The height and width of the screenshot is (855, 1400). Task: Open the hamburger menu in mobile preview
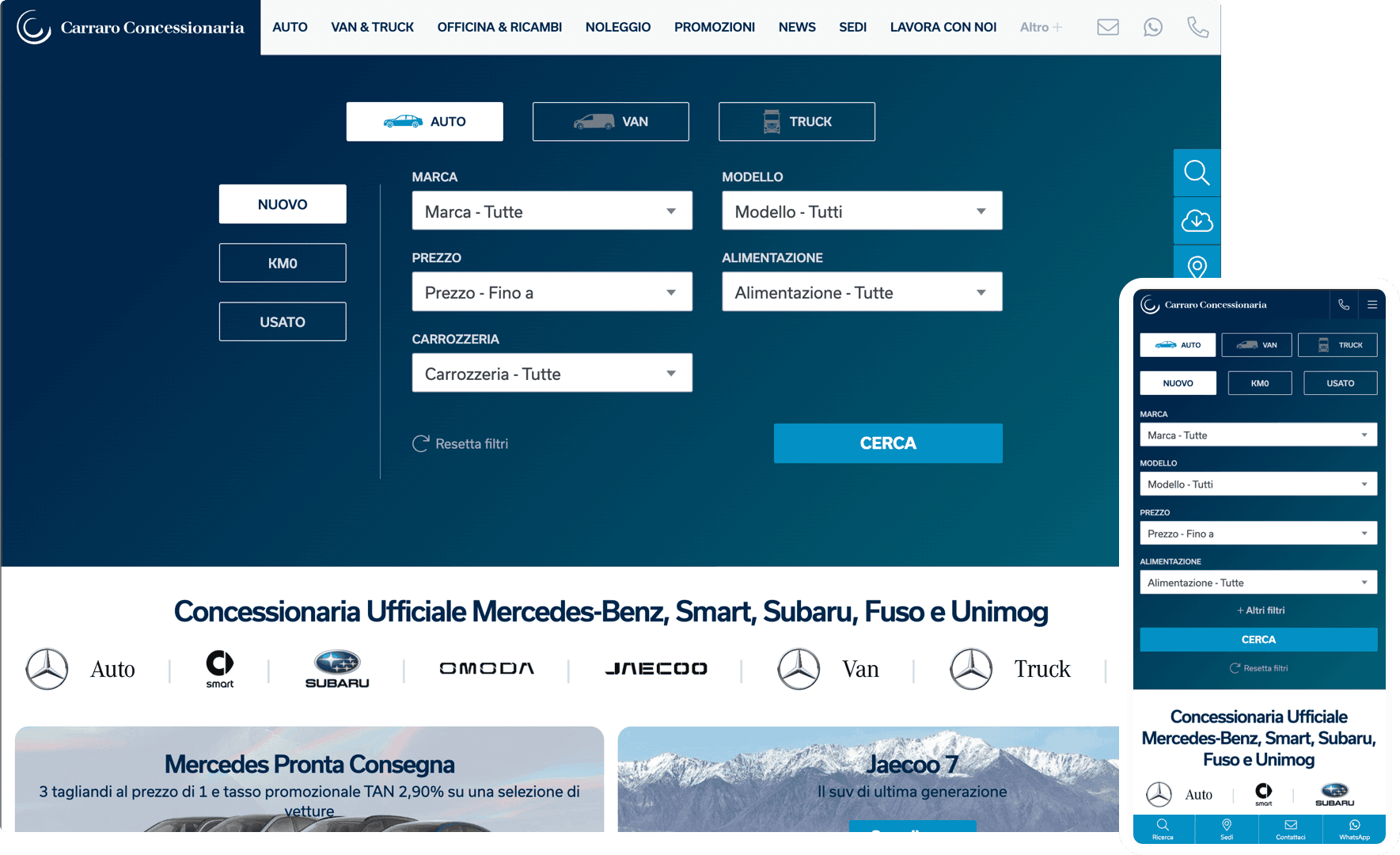[1372, 305]
